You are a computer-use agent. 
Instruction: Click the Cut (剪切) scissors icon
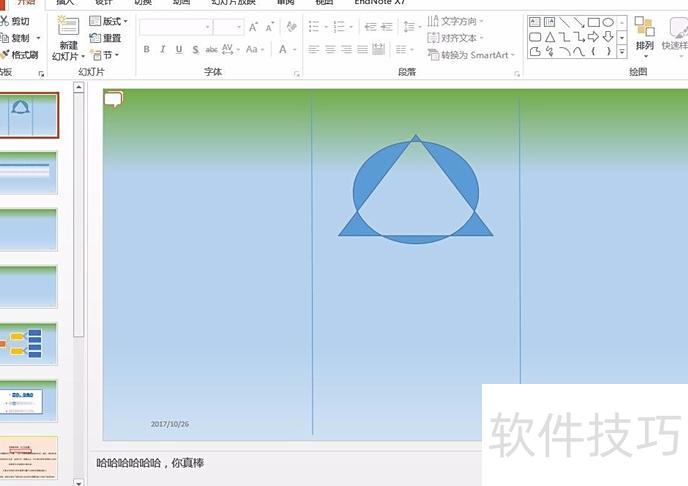click(5, 21)
